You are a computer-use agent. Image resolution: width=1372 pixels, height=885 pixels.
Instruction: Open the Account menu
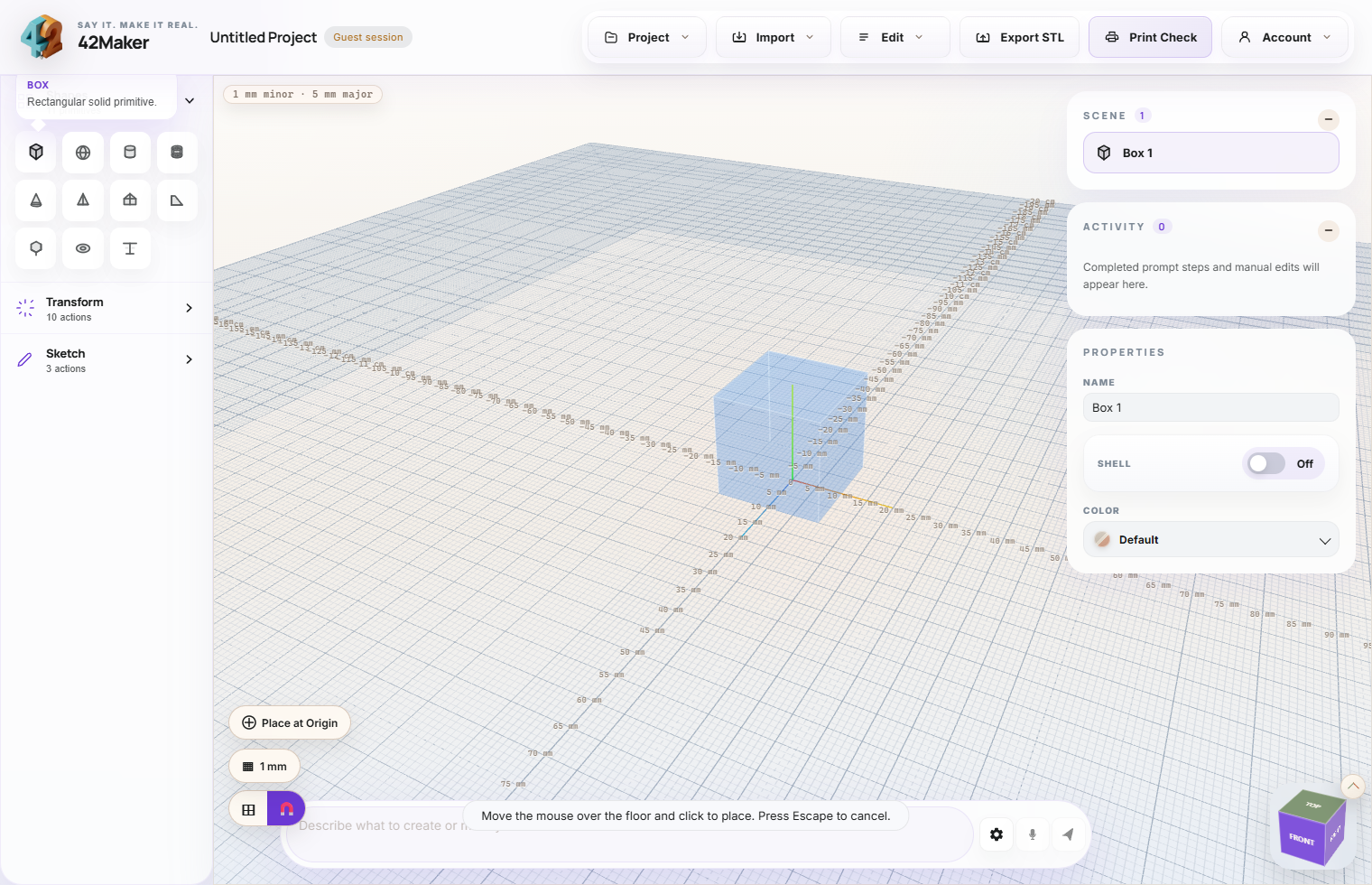1284,37
